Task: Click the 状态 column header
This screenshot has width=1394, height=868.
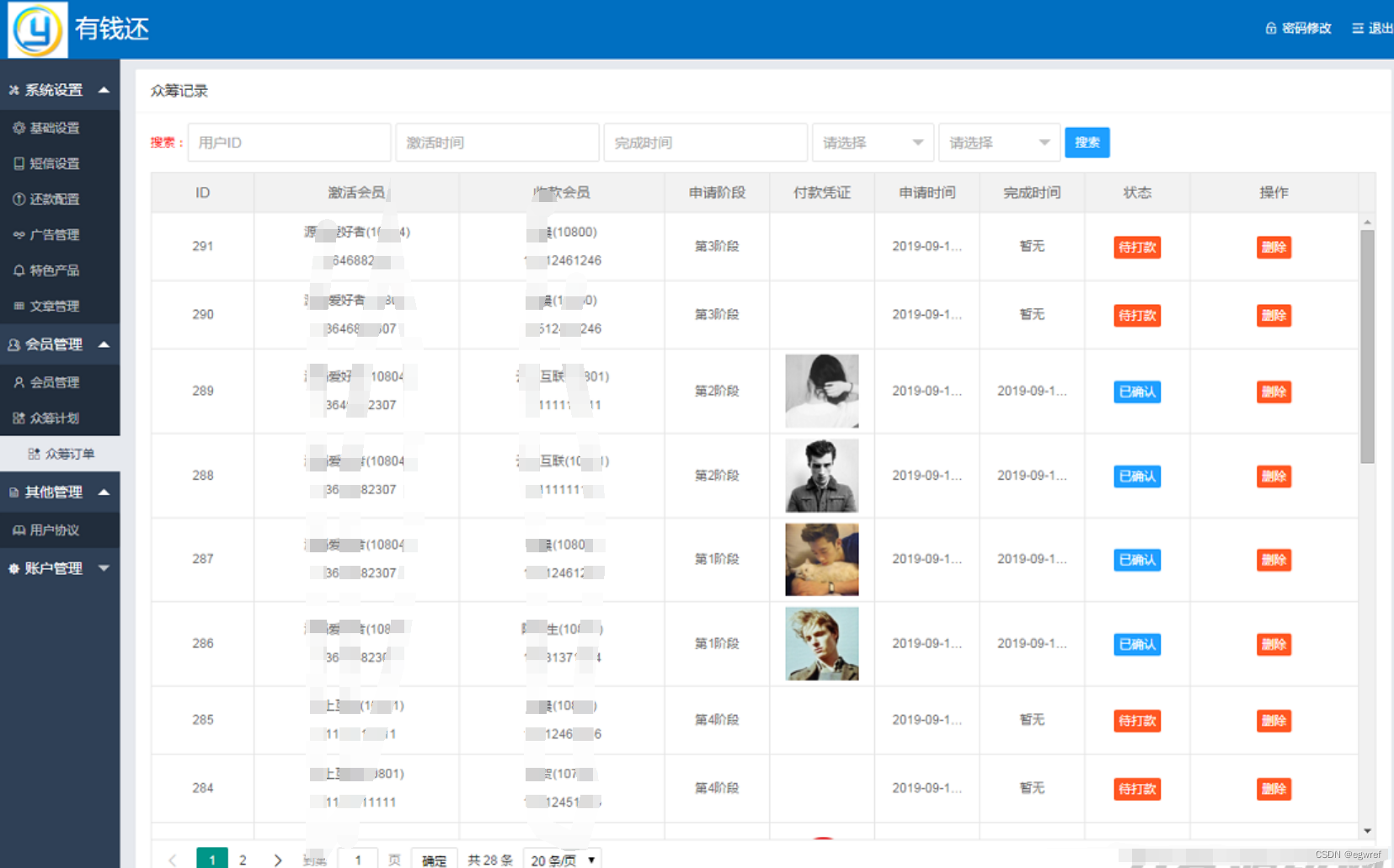Action: (x=1137, y=193)
